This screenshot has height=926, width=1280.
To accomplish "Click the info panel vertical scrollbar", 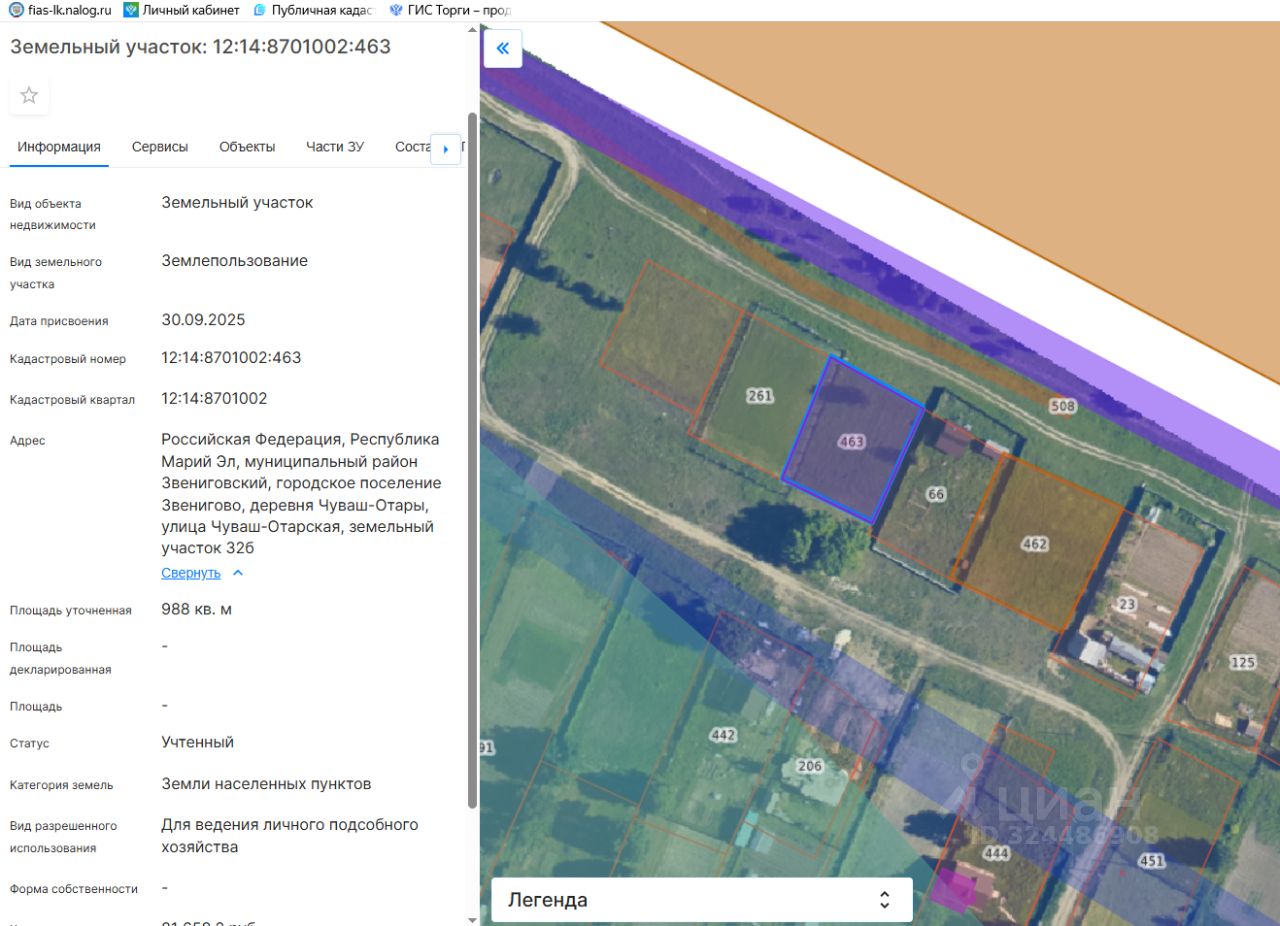I will tap(473, 460).
